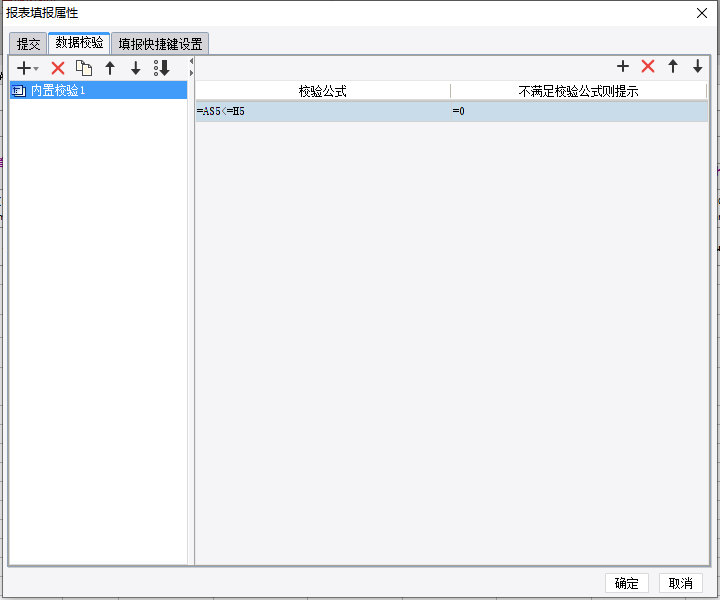Select the =0 prompt message cell
The height and width of the screenshot is (600, 720).
click(579, 111)
